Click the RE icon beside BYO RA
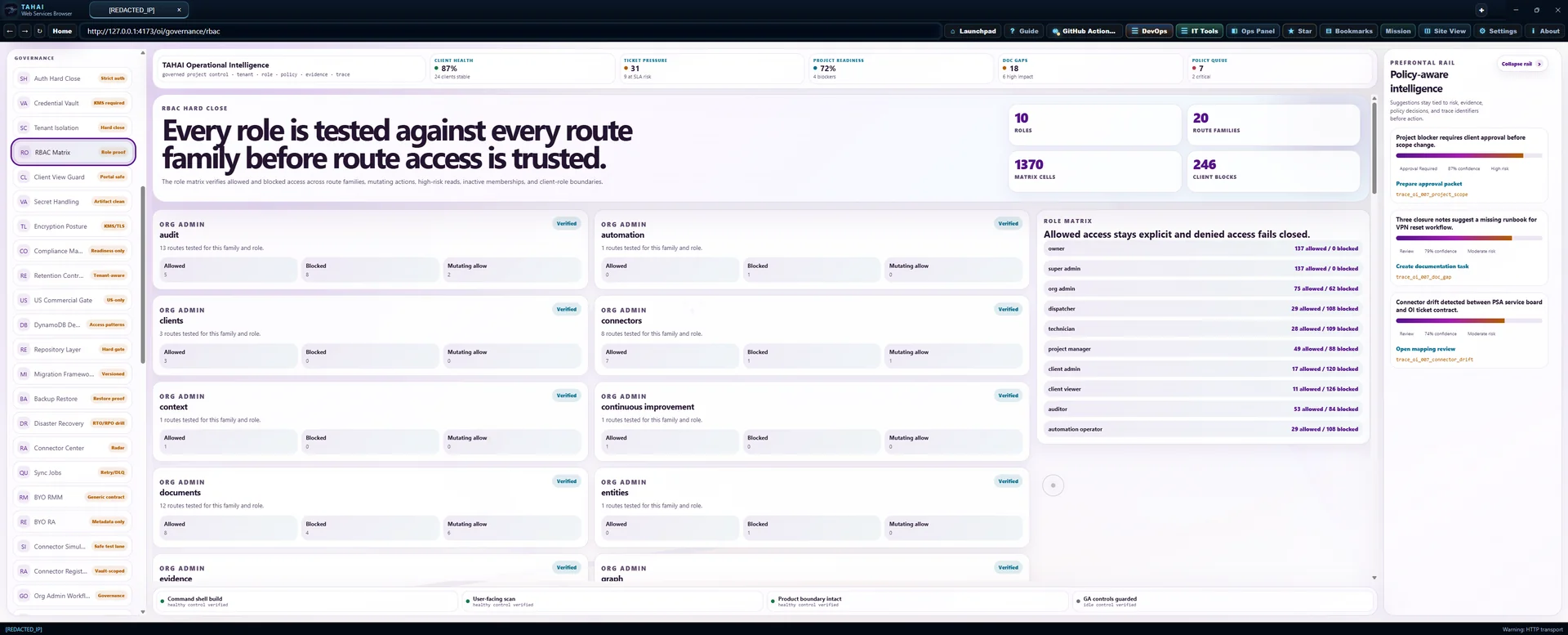Viewport: 1568px width, 635px height. point(24,521)
